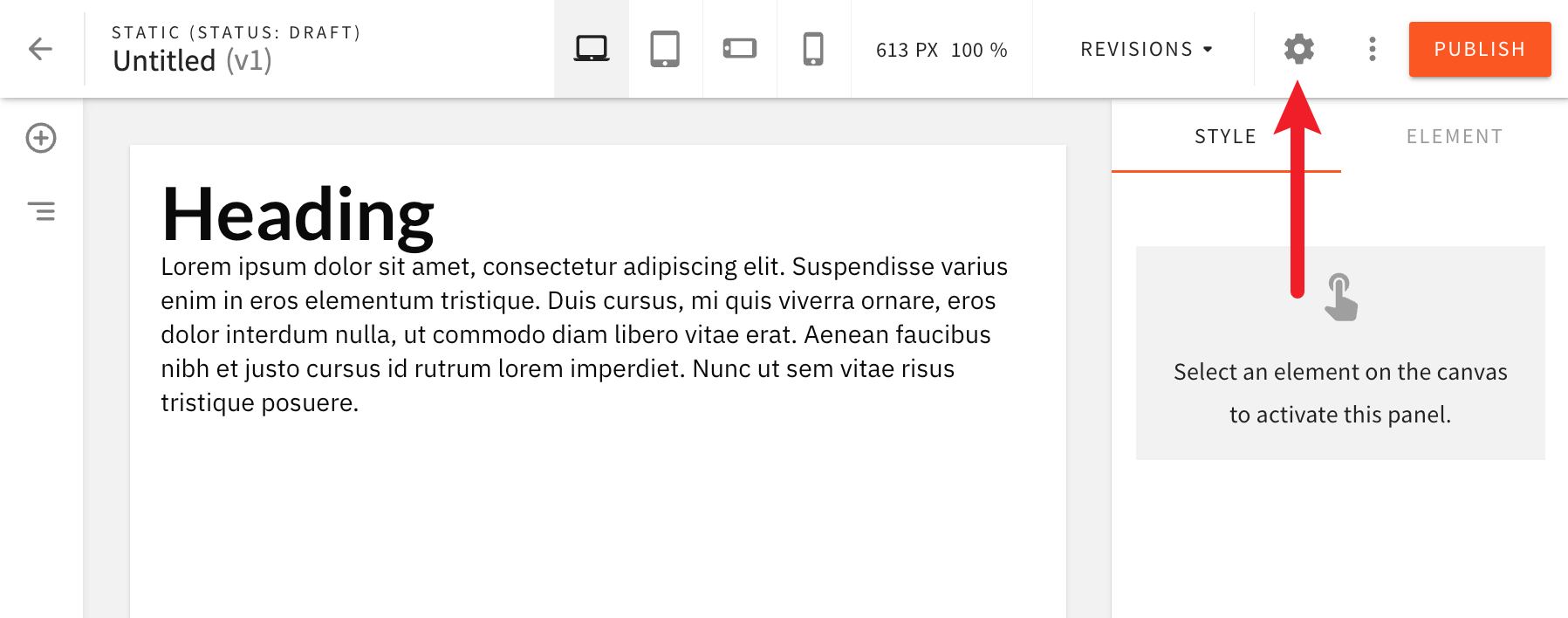Expand the Revisions dropdown
Viewport: 1568px width, 618px height.
(x=1147, y=49)
